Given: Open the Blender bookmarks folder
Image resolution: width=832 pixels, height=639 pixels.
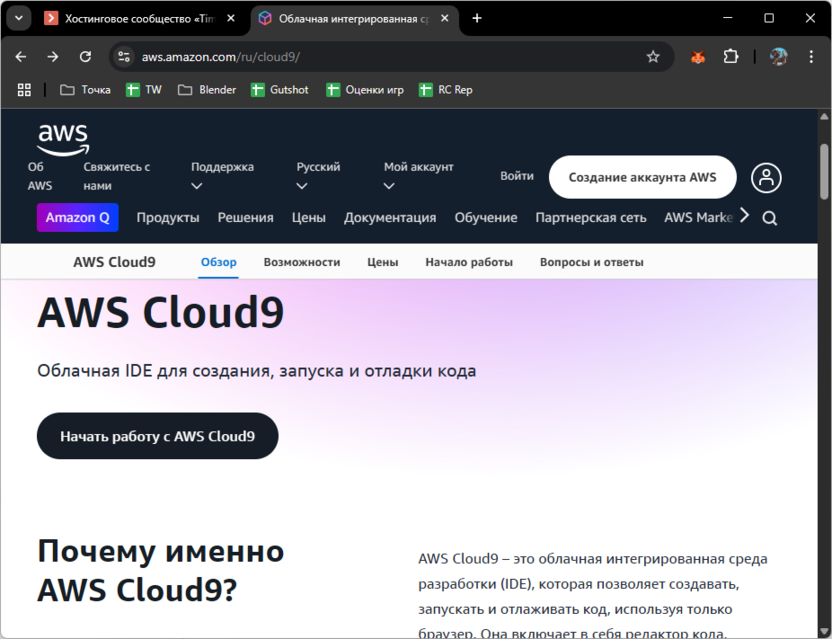Looking at the screenshot, I should click(207, 90).
